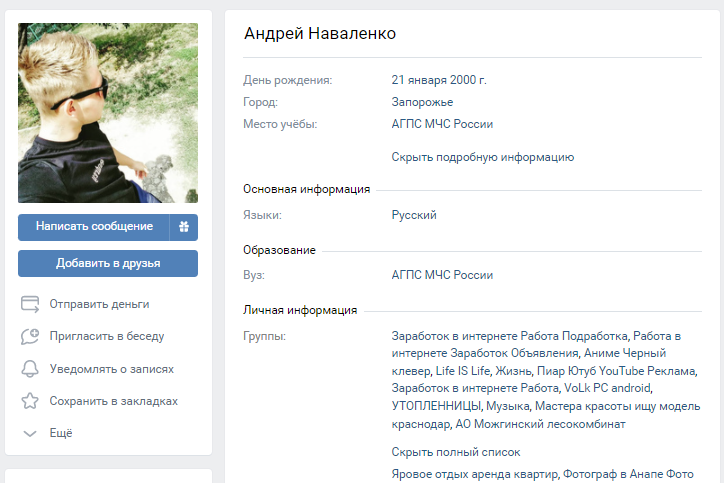Screen dimensions: 724x483
Task: Click the День рождения label
Action: pos(288,80)
